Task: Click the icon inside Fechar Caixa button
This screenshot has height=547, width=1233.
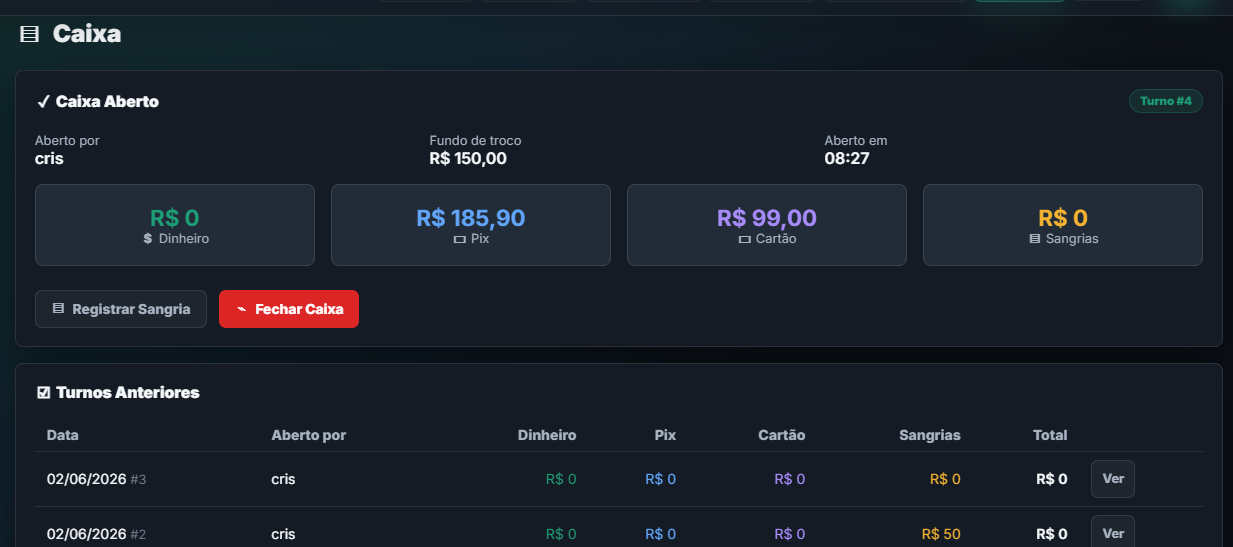Action: coord(241,309)
